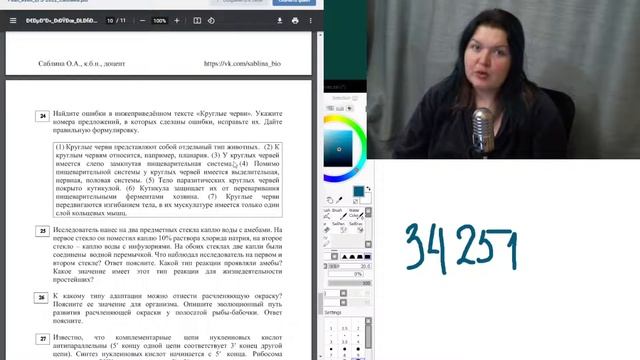
Task: Click the square button before edge shapes
Action: pyautogui.click(x=334, y=256)
